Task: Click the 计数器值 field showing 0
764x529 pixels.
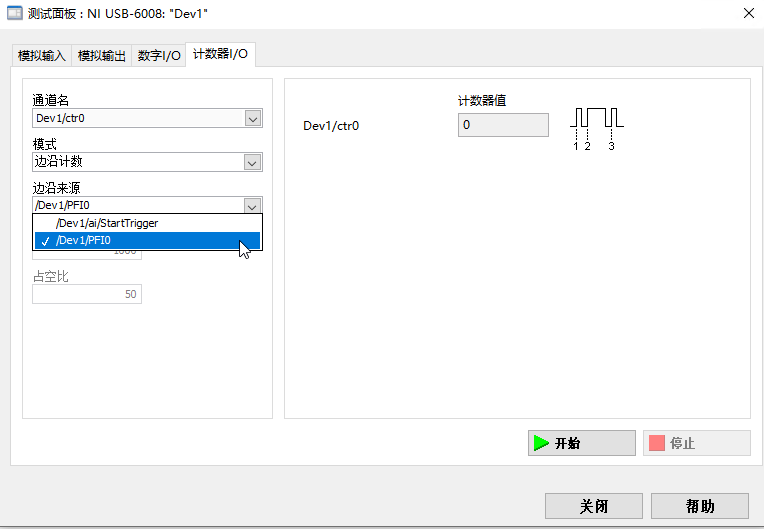Action: click(x=503, y=125)
